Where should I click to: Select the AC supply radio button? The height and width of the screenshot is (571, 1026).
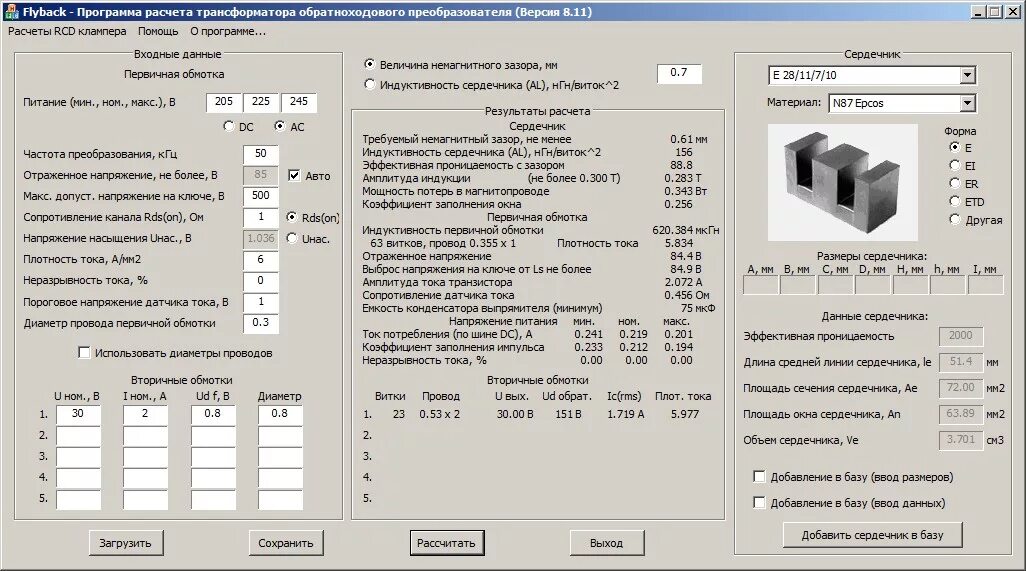point(279,126)
